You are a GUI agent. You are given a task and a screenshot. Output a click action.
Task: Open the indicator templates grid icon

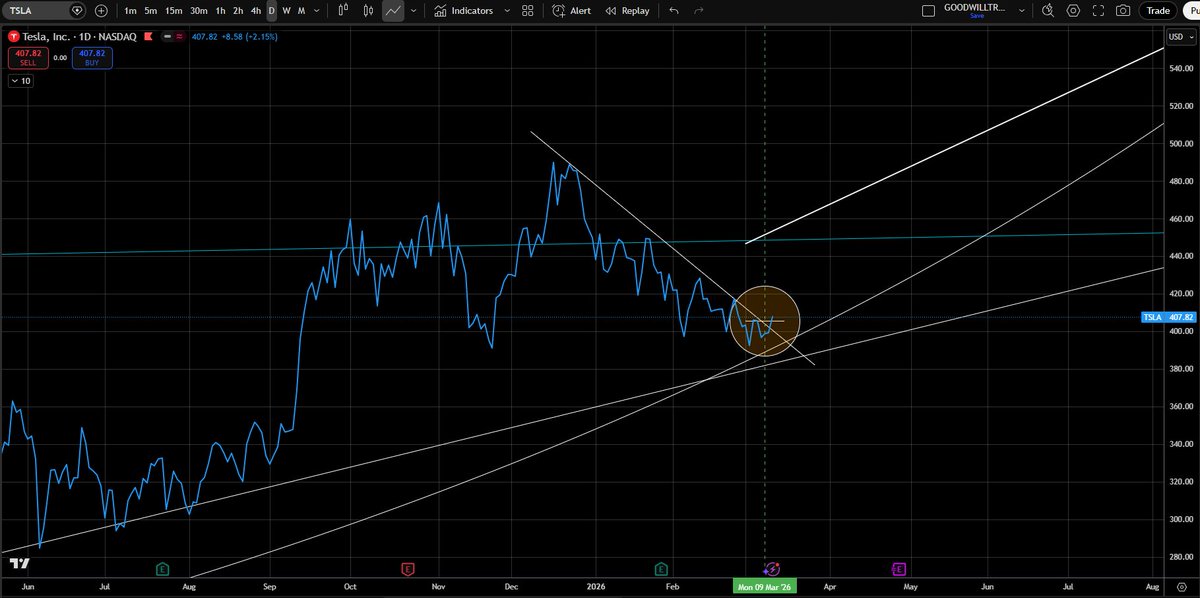click(x=528, y=11)
